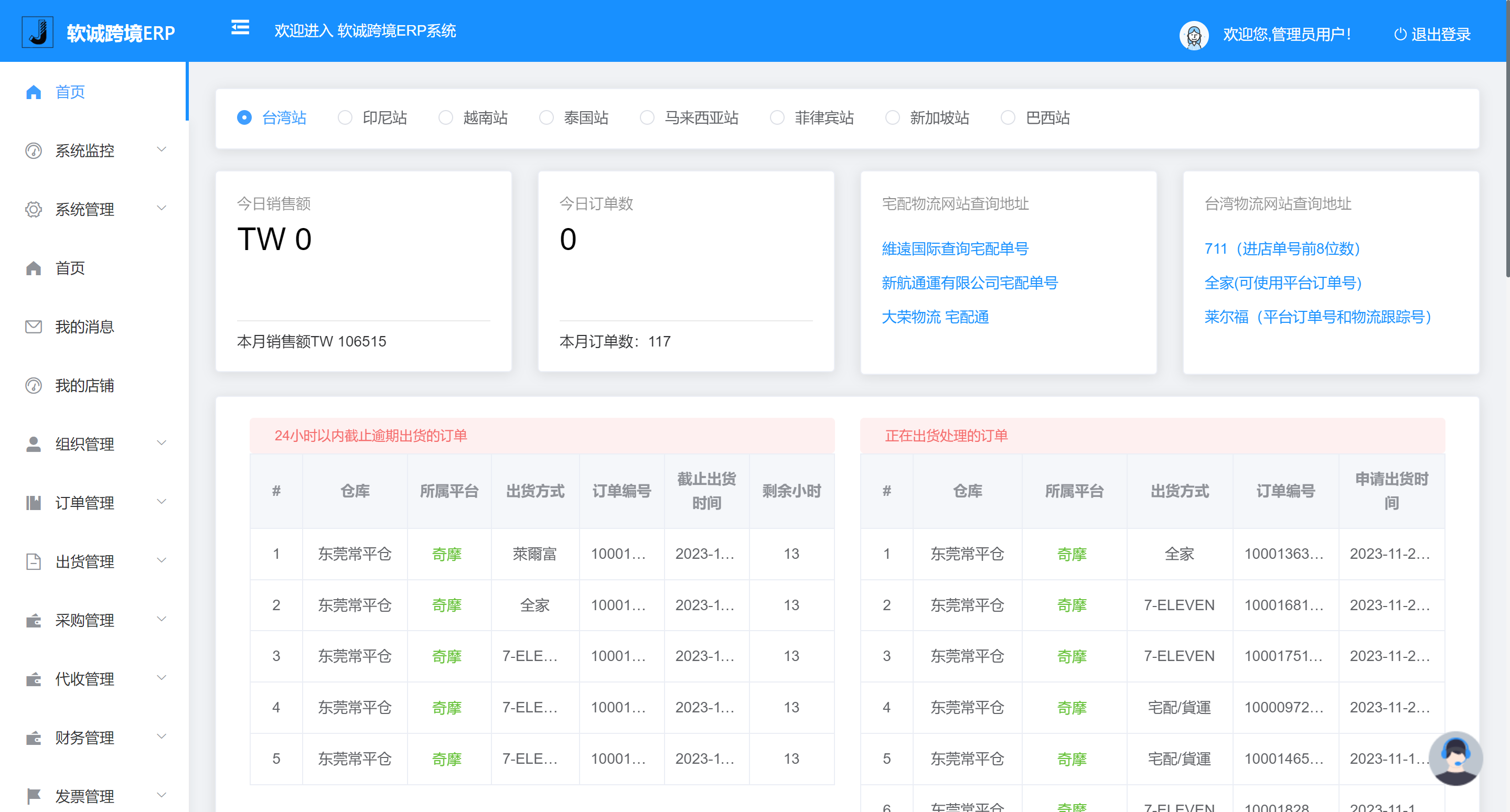
Task: Select the 马来西亚站 radio button
Action: click(x=647, y=118)
